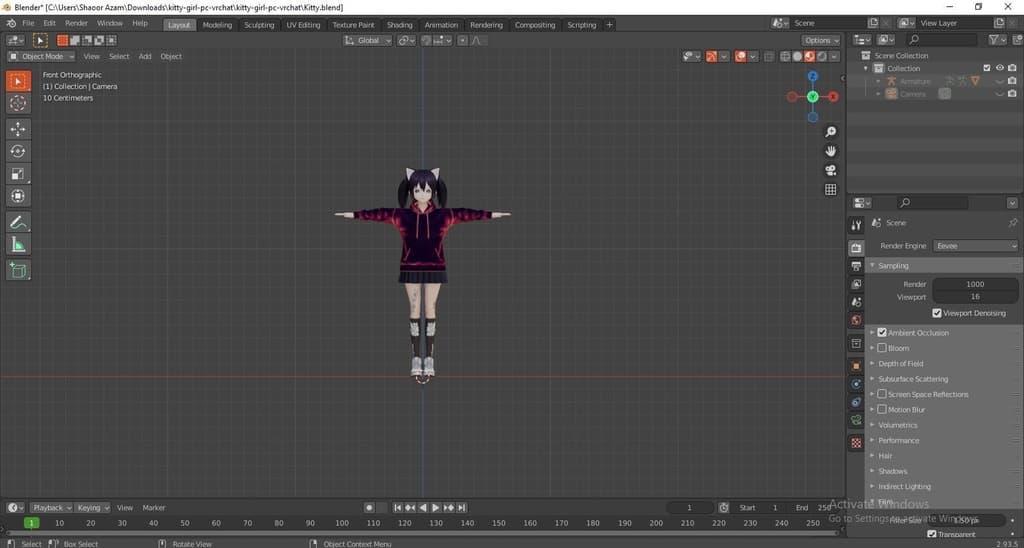Select the Scale tool
Screen dimensions: 1024x548
19,174
